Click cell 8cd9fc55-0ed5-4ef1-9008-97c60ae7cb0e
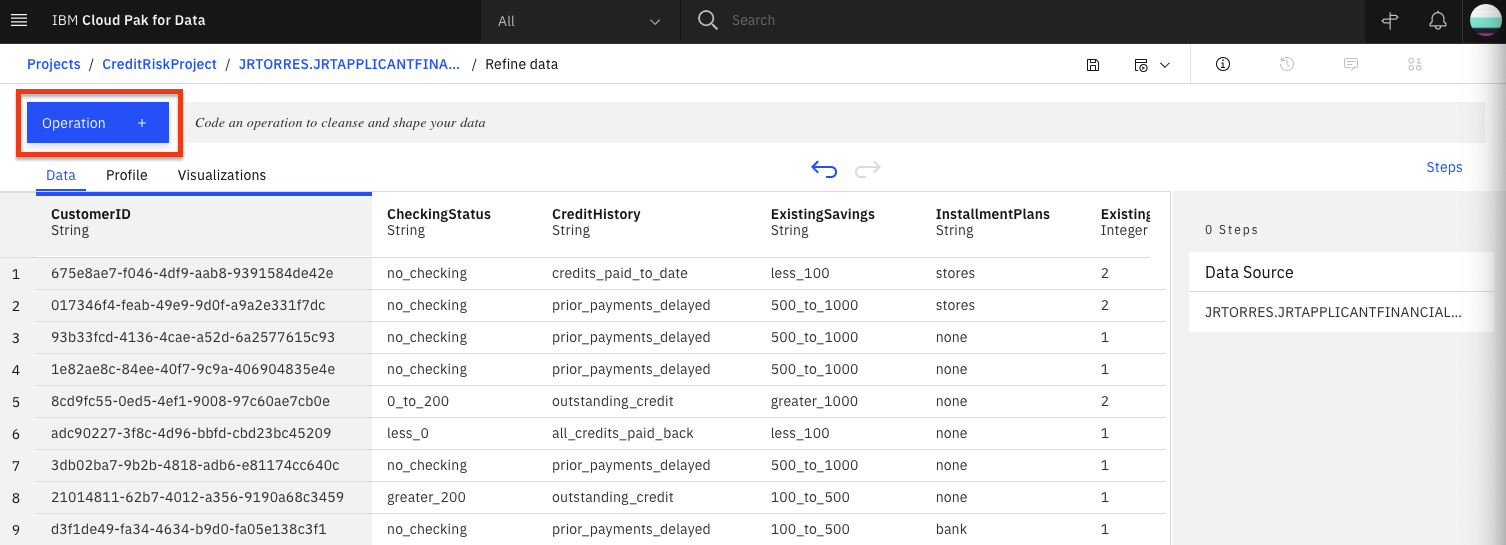This screenshot has width=1506, height=545. 190,401
